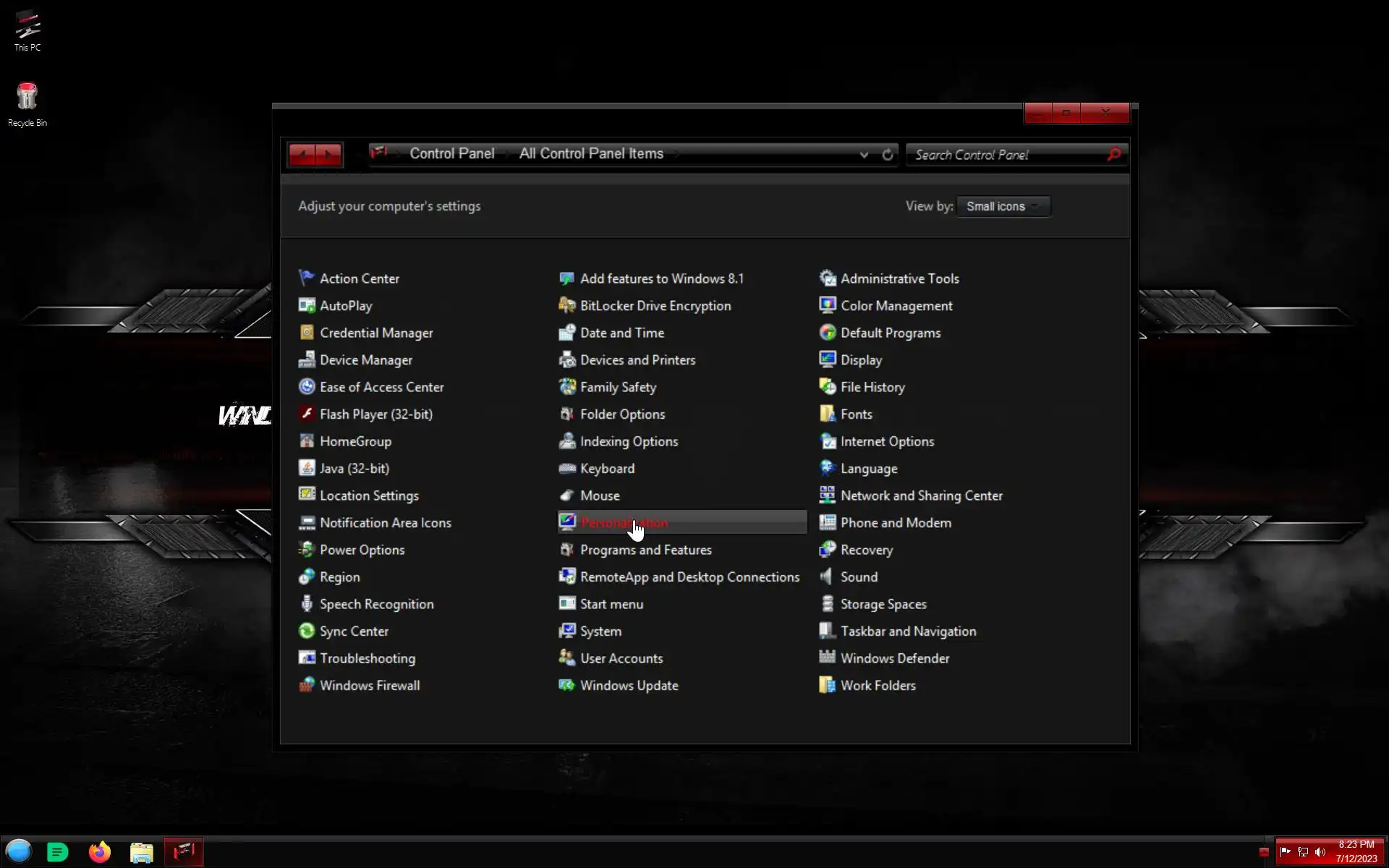Click the Flash Player (32-bit) icon
1389x868 pixels.
[306, 414]
